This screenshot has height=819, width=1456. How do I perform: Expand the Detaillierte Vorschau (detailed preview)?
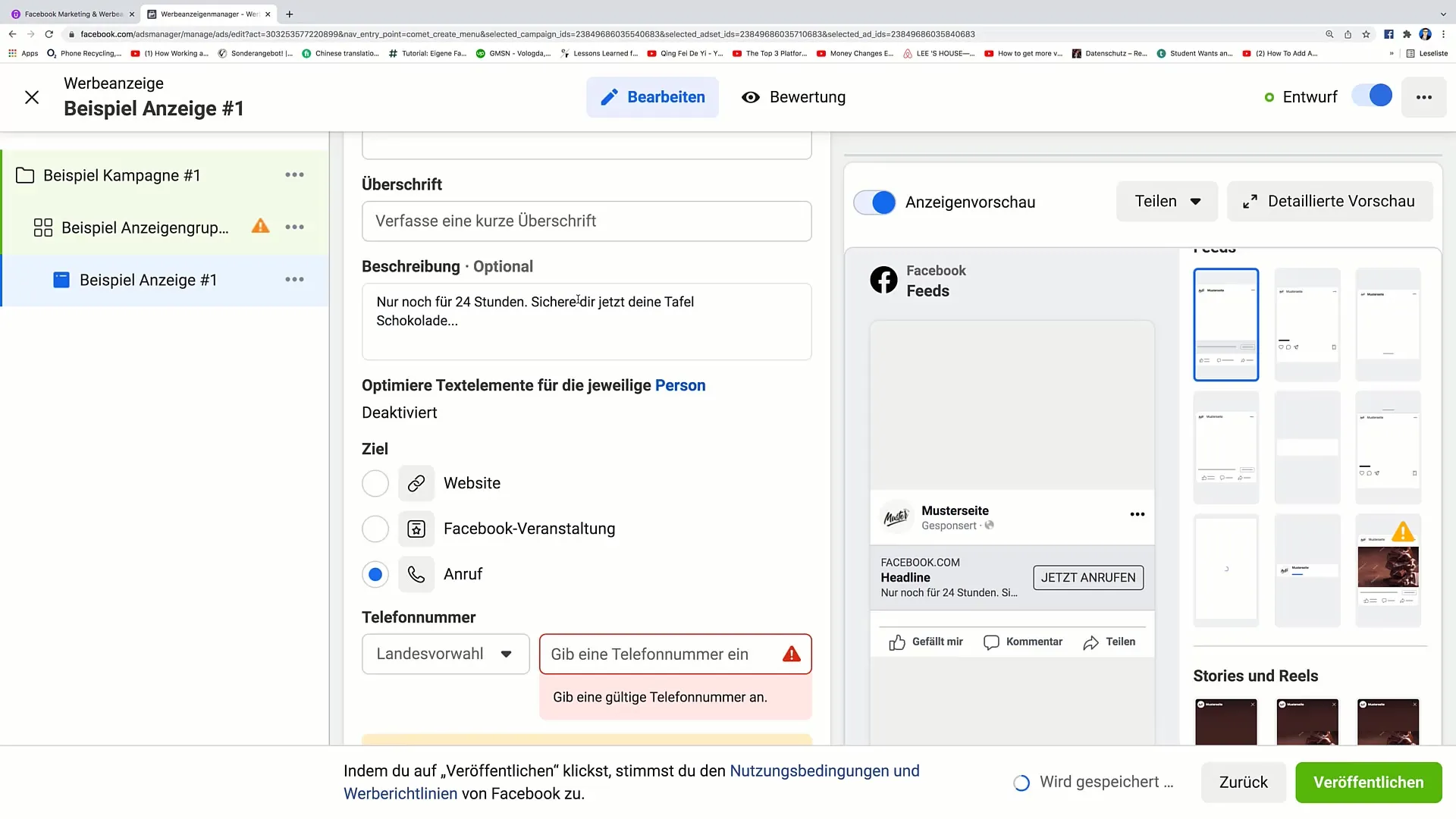1331,201
